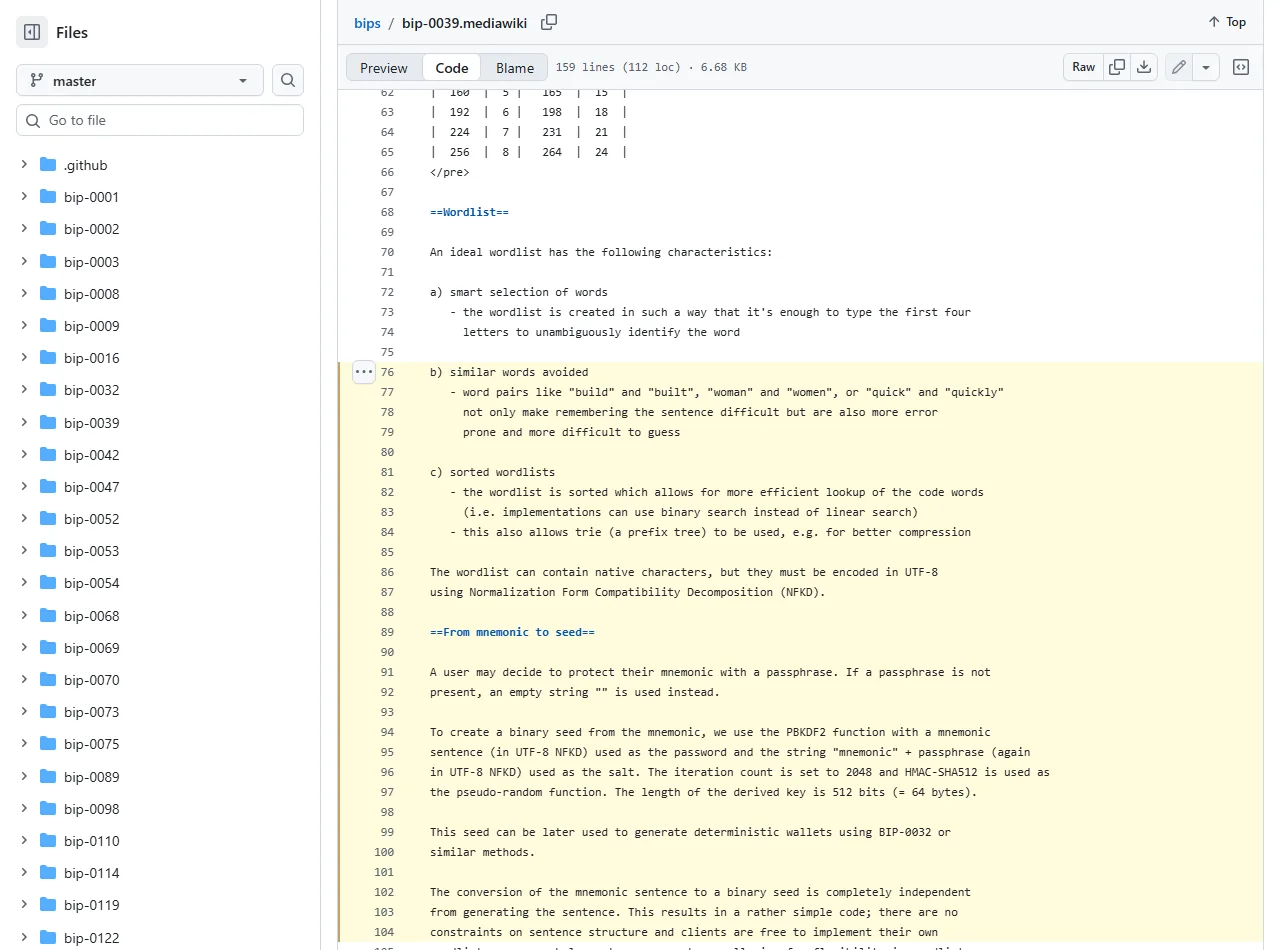Click the "c) sorted wordlists" line
This screenshot has height=950, width=1280.
[x=492, y=472]
